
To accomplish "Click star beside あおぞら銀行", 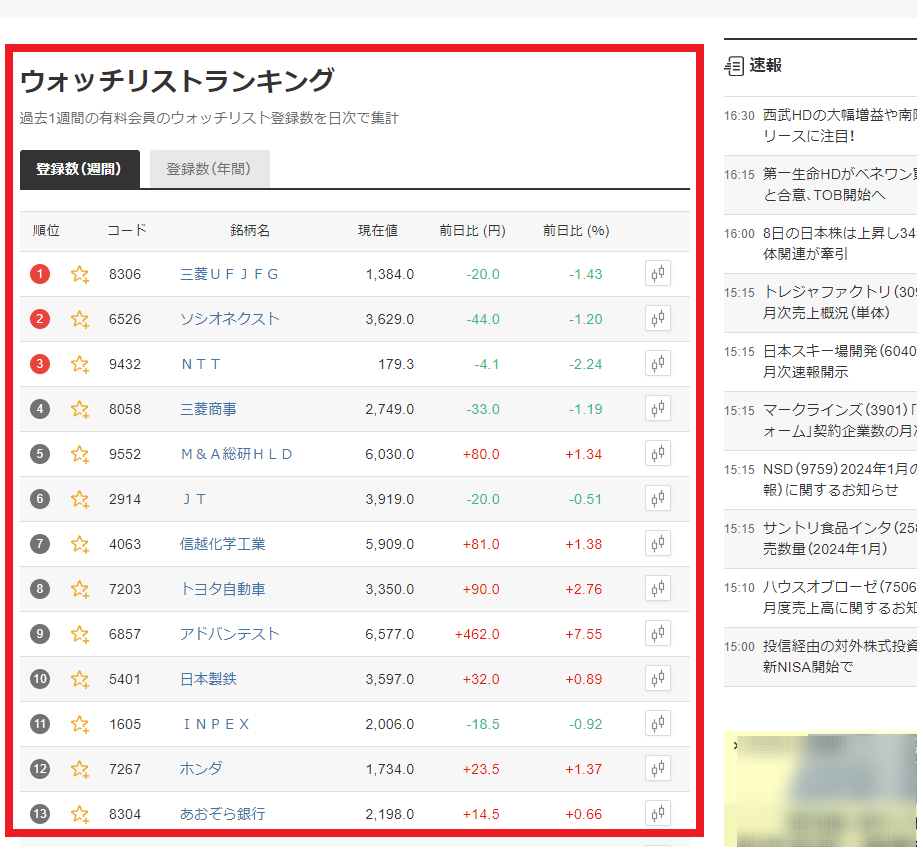I will pyautogui.click(x=80, y=814).
